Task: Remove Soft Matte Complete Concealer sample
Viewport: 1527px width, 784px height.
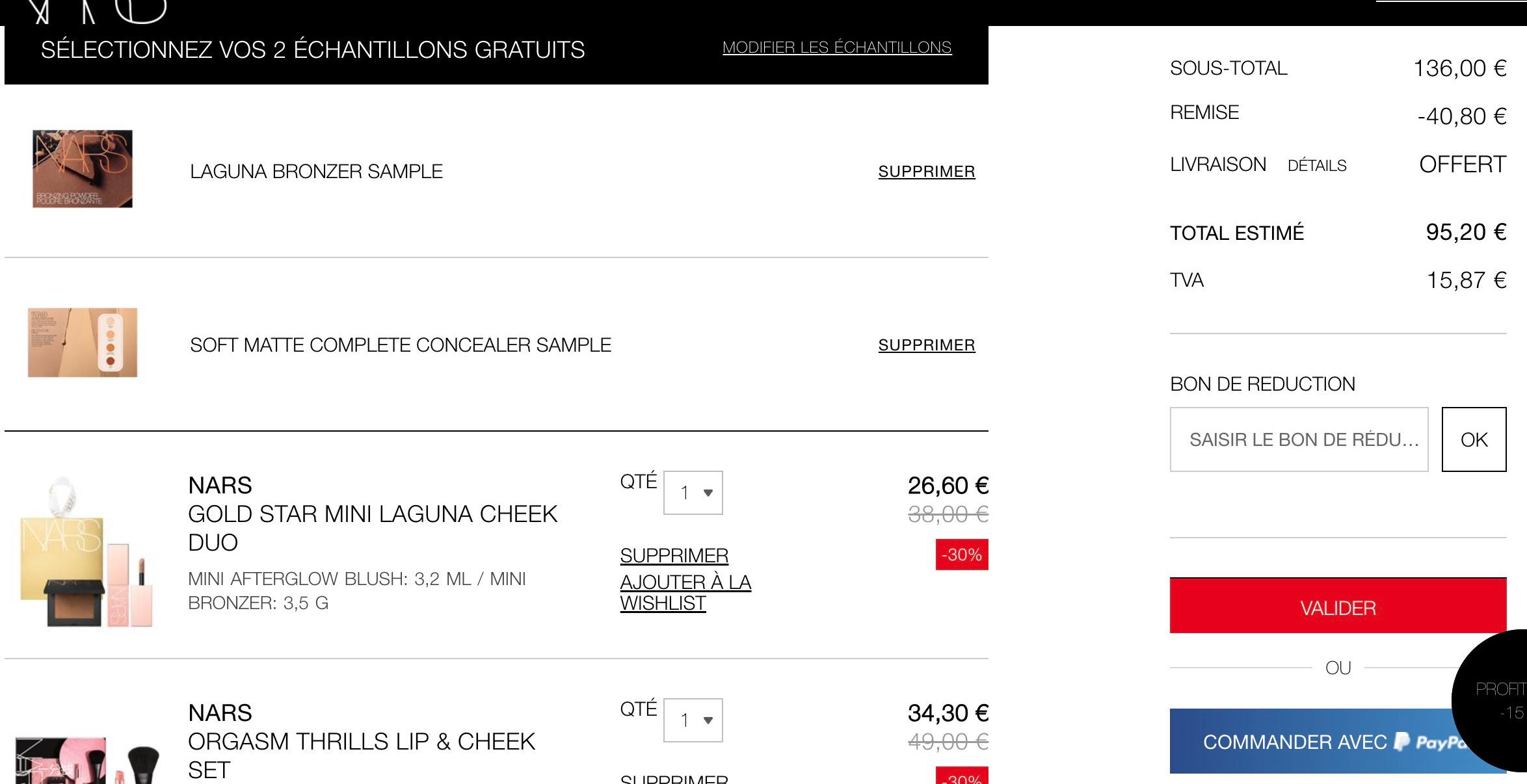Action: tap(927, 345)
